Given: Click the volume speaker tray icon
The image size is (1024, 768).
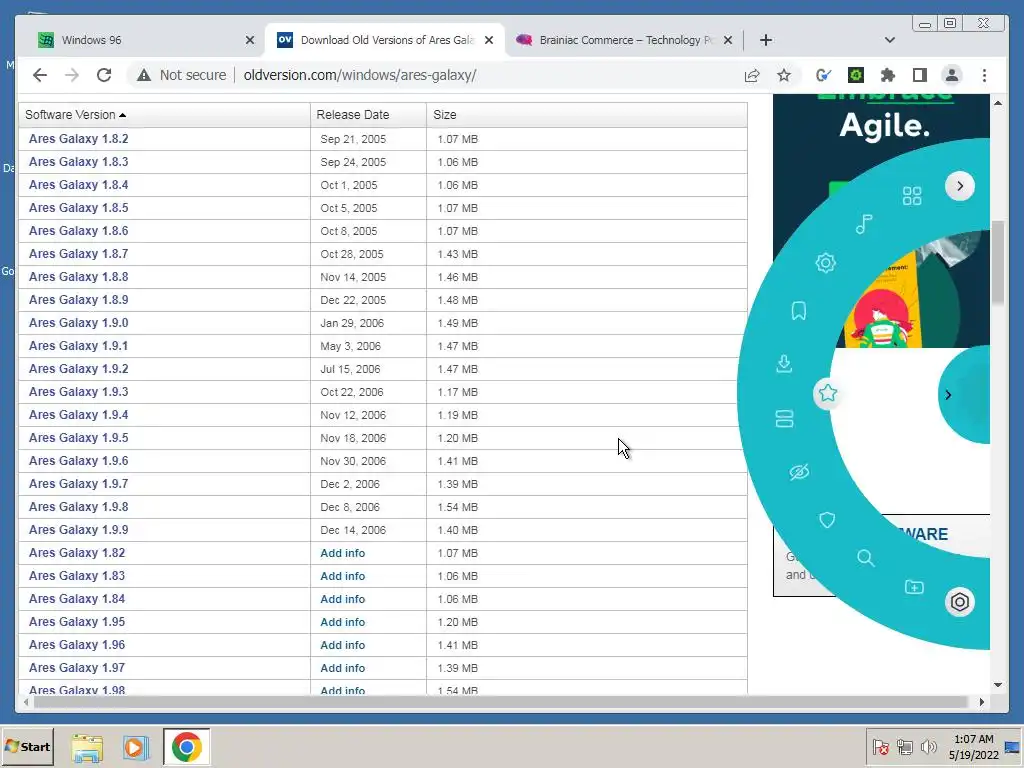Looking at the screenshot, I should [928, 746].
